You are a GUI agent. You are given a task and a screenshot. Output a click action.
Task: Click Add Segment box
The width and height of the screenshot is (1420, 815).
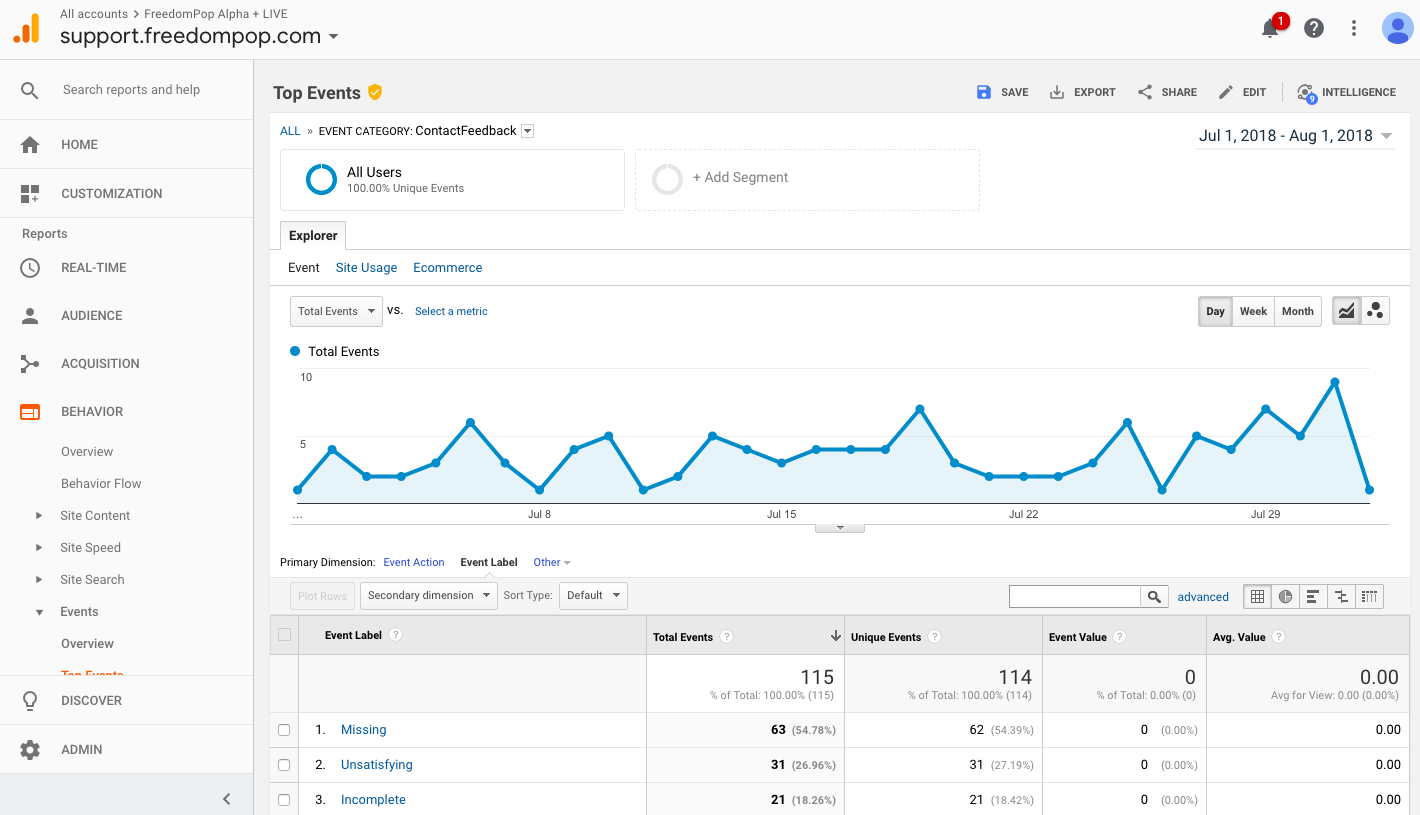pos(807,180)
